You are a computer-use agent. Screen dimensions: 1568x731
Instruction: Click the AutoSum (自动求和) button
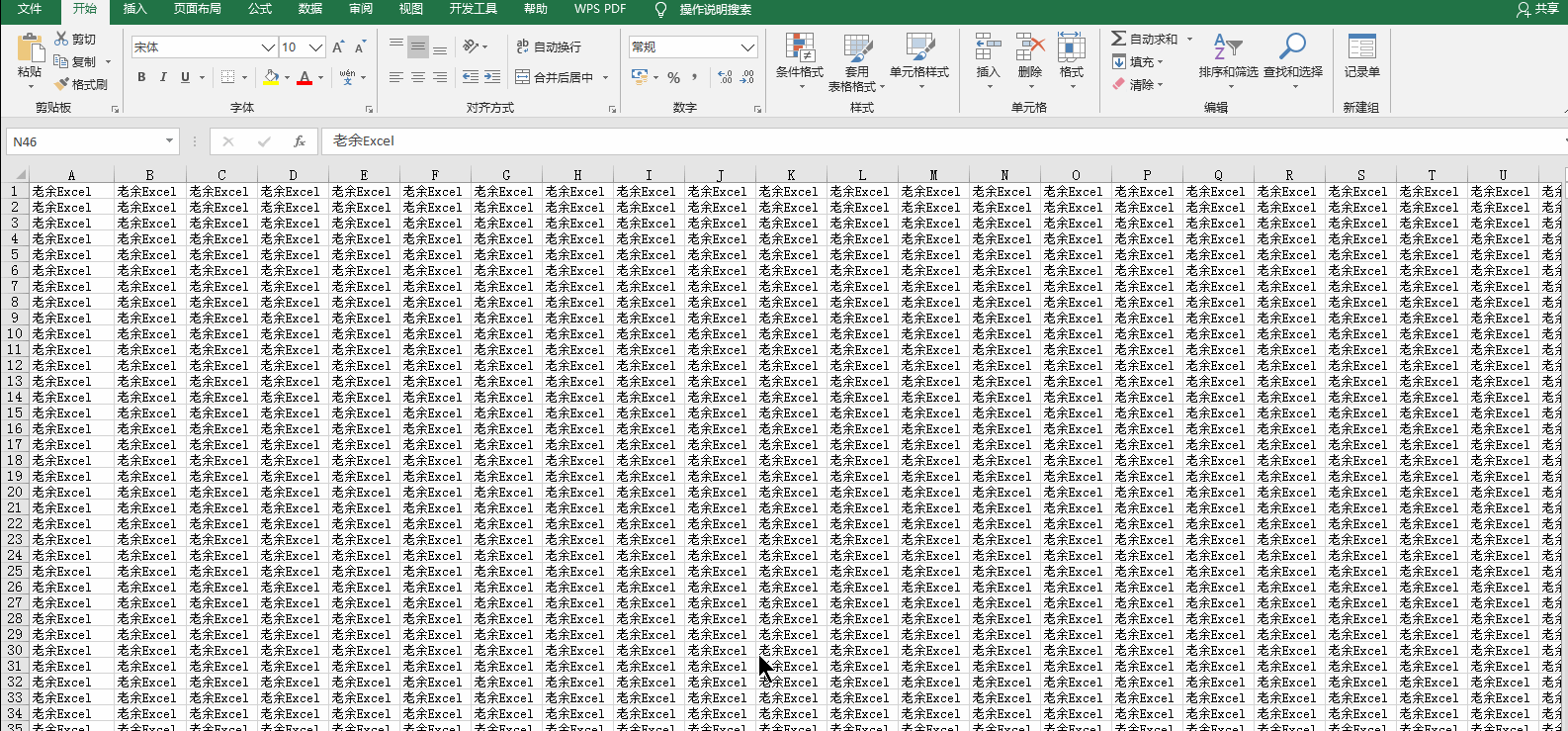click(x=1144, y=39)
